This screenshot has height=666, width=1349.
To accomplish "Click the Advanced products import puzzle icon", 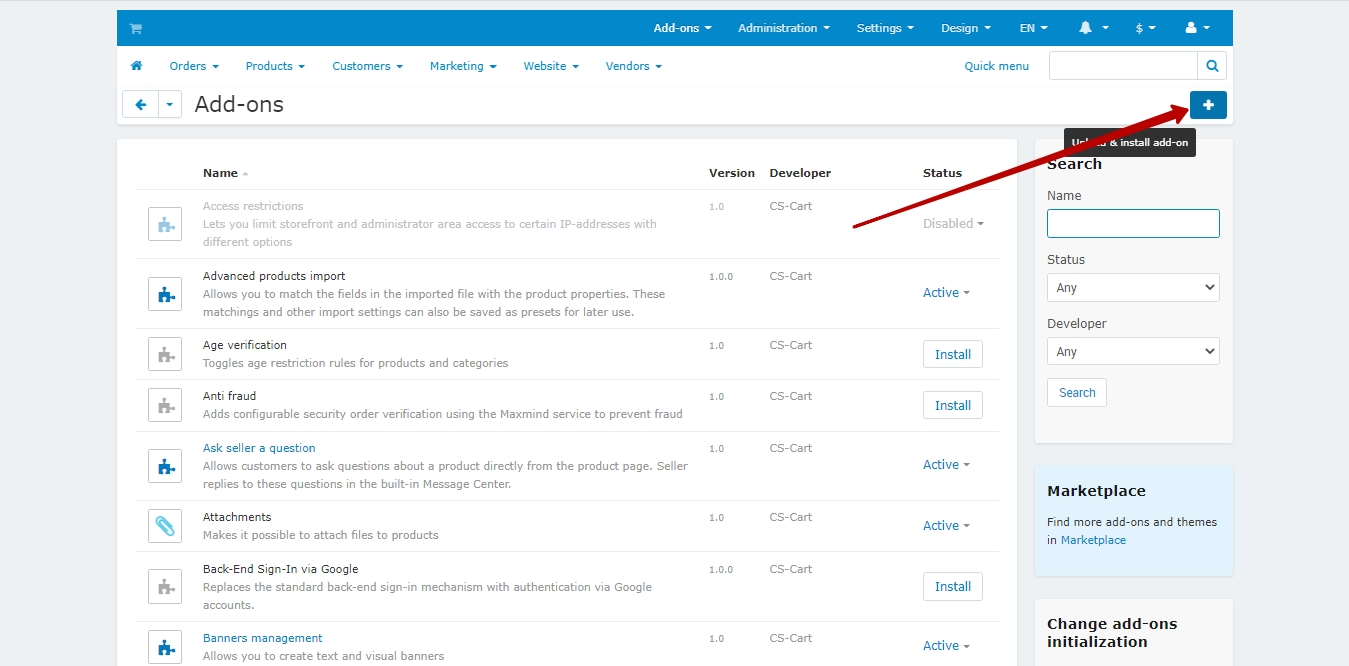I will click(x=165, y=294).
